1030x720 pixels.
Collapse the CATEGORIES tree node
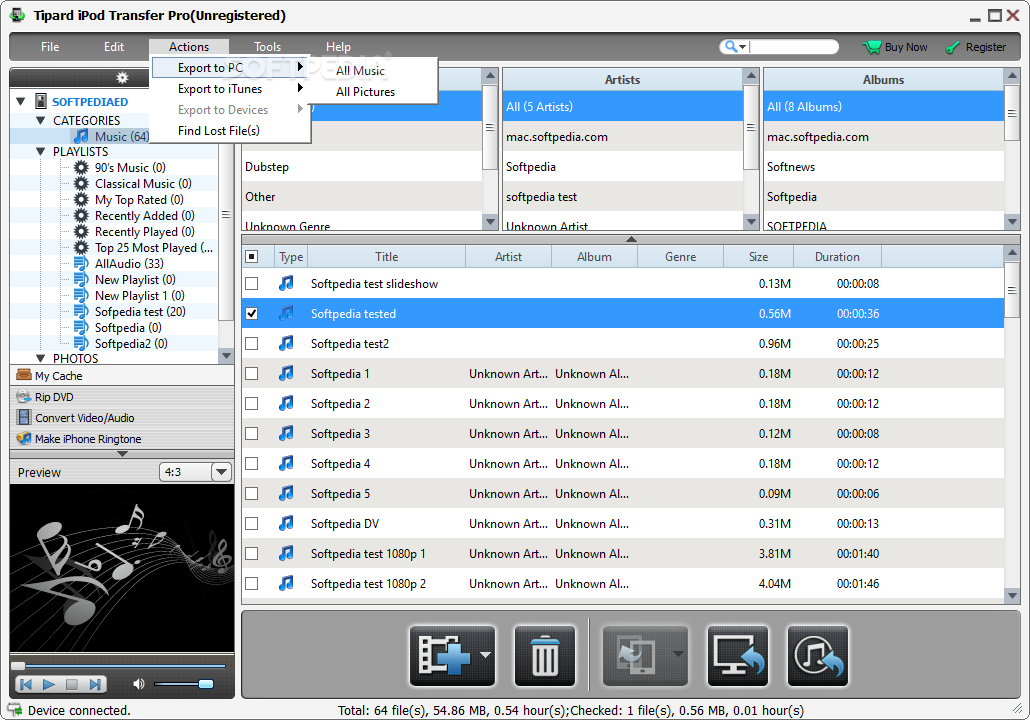(41, 120)
